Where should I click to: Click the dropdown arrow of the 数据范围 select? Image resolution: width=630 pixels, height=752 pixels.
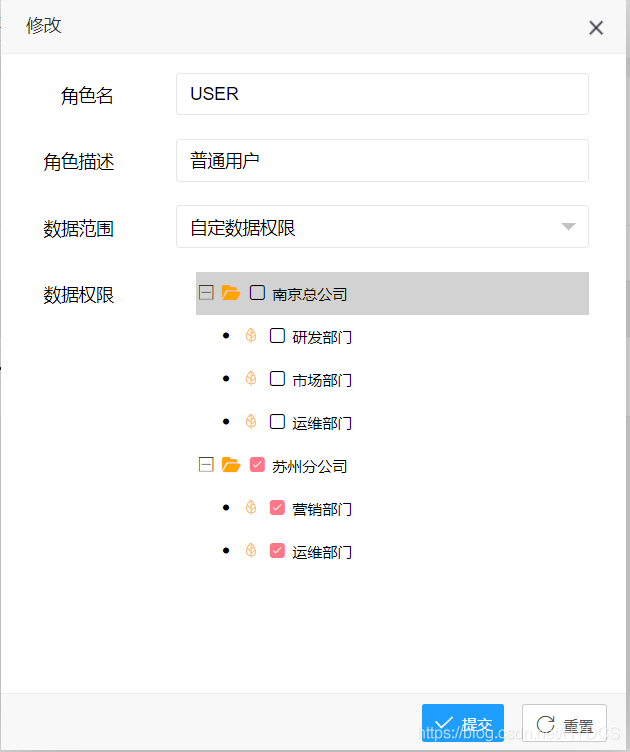568,227
